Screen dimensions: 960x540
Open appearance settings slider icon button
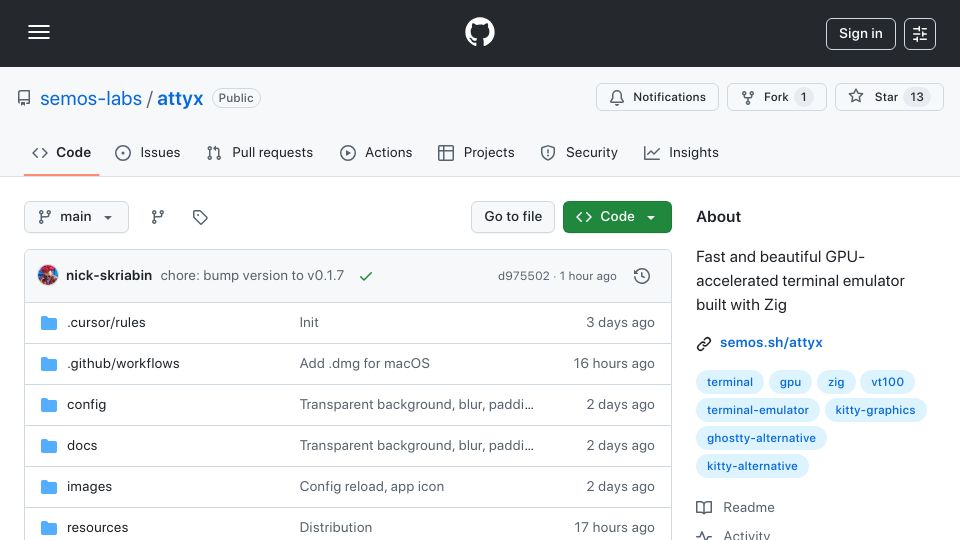tap(920, 34)
